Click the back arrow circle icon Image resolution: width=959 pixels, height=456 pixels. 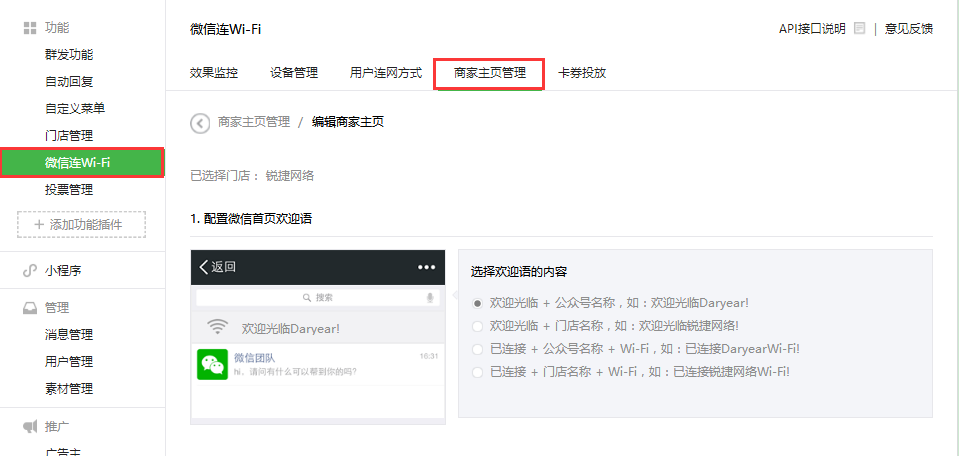tap(200, 123)
